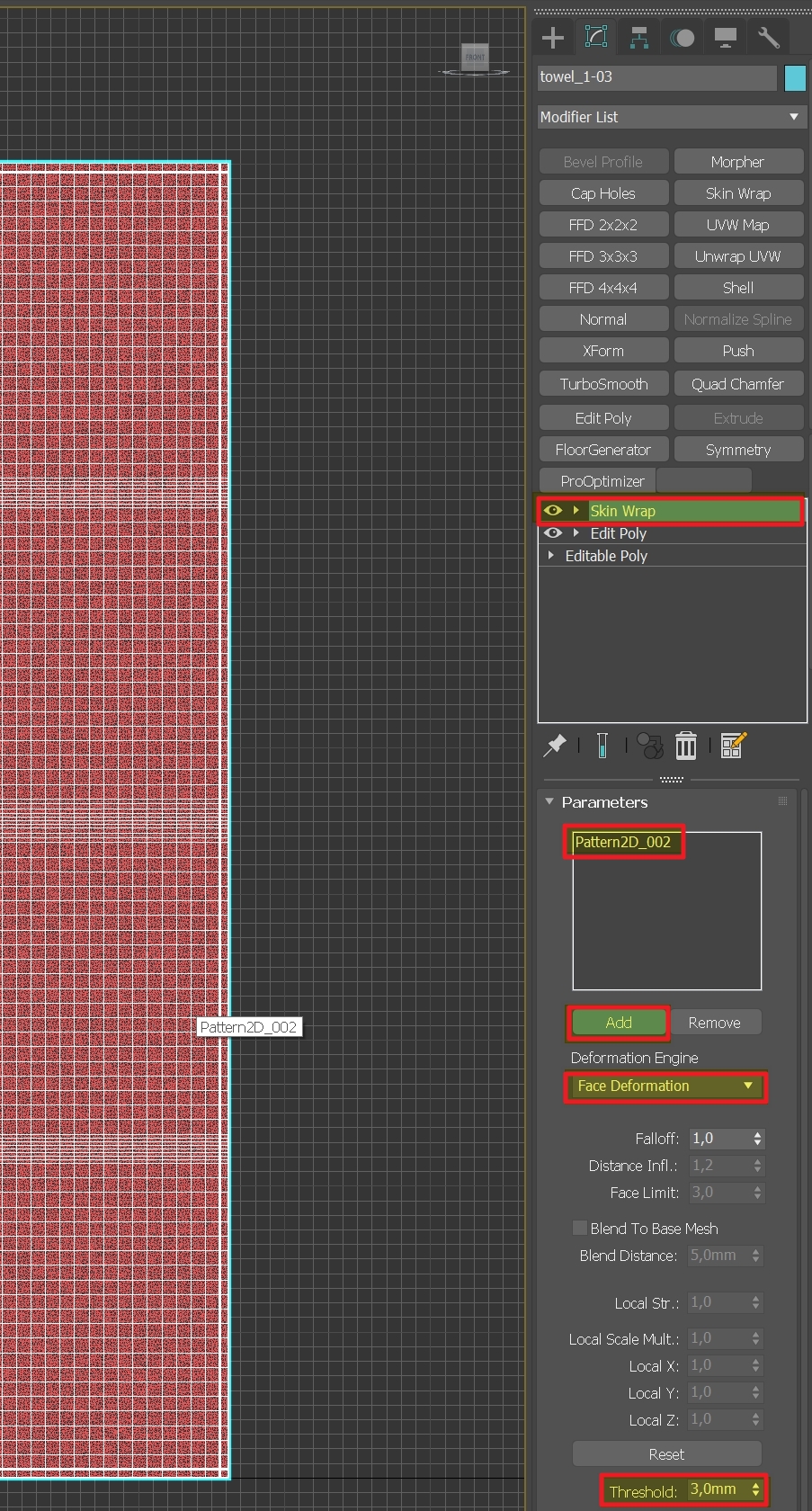
Task: Click the Front ViewCube in viewport
Action: click(475, 57)
